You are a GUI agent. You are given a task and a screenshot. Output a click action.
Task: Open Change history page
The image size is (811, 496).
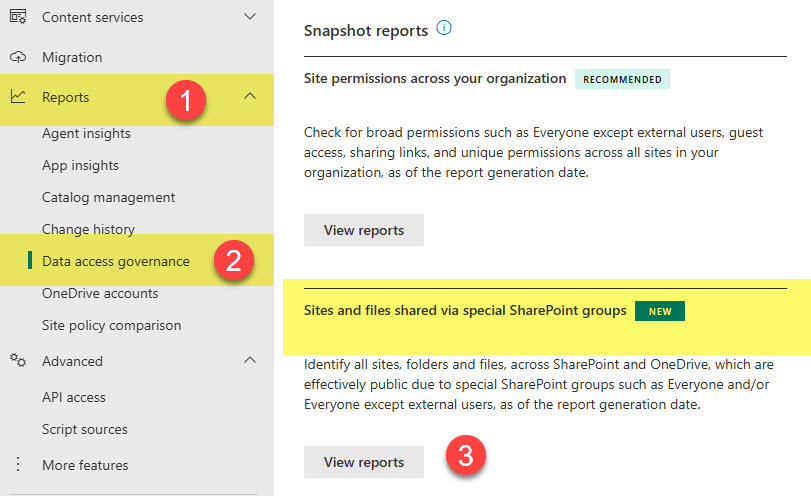88,229
